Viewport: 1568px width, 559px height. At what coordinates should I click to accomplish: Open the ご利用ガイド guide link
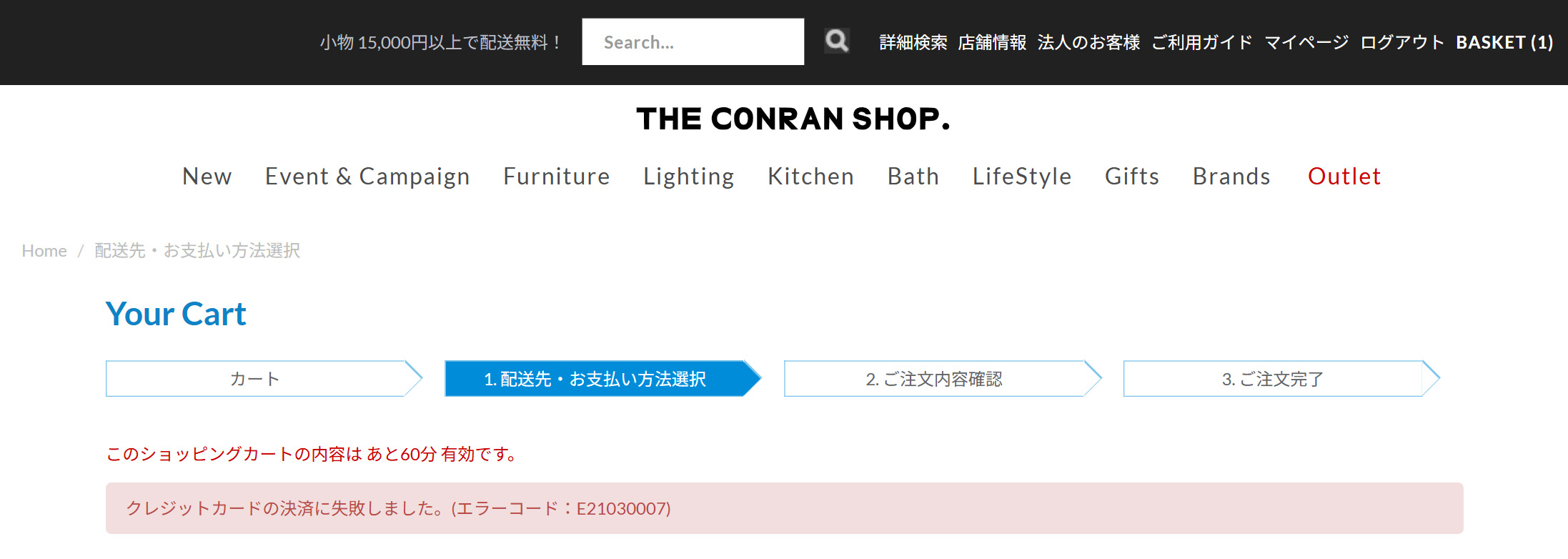click(x=1202, y=43)
